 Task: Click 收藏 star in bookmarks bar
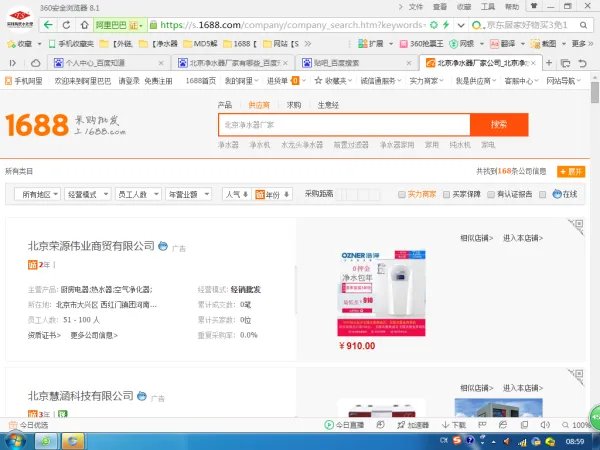point(20,44)
